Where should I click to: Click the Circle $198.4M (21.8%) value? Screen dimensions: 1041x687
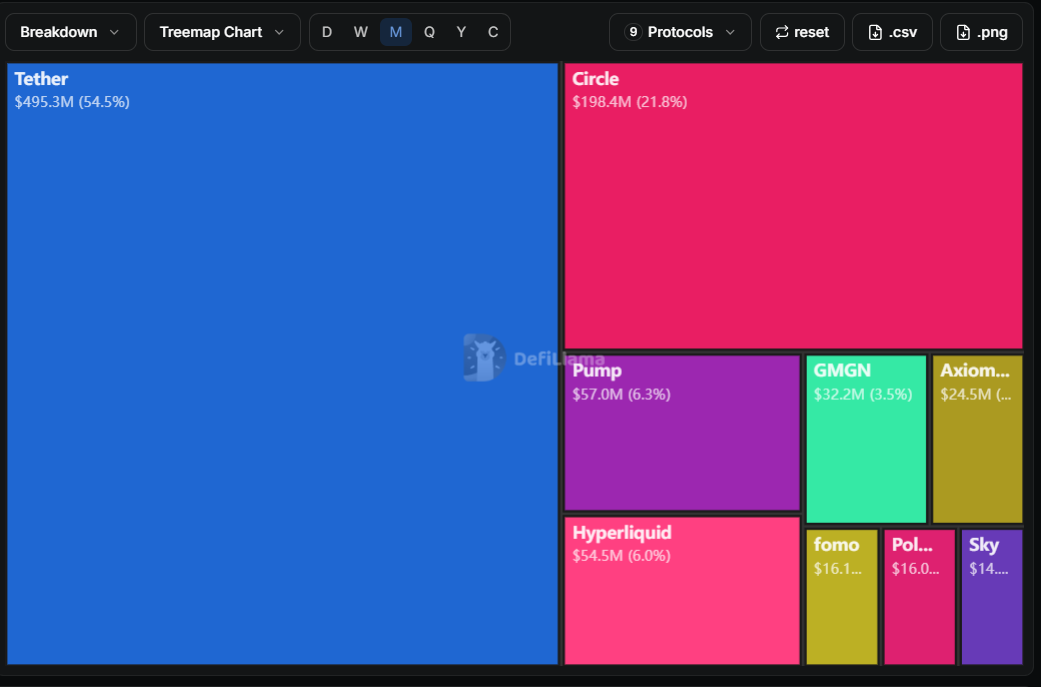629,102
